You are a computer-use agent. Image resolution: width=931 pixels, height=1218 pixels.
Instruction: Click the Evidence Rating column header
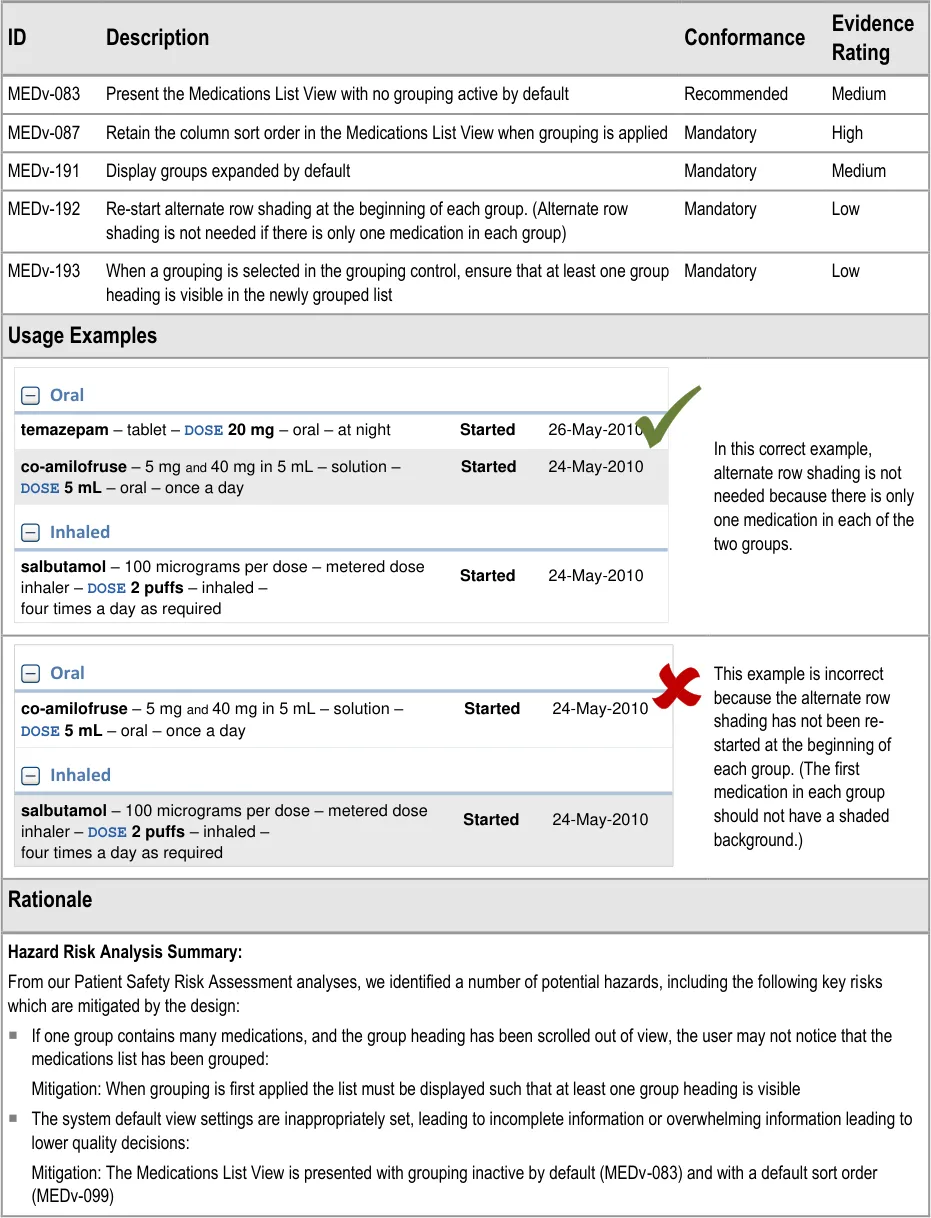click(872, 38)
